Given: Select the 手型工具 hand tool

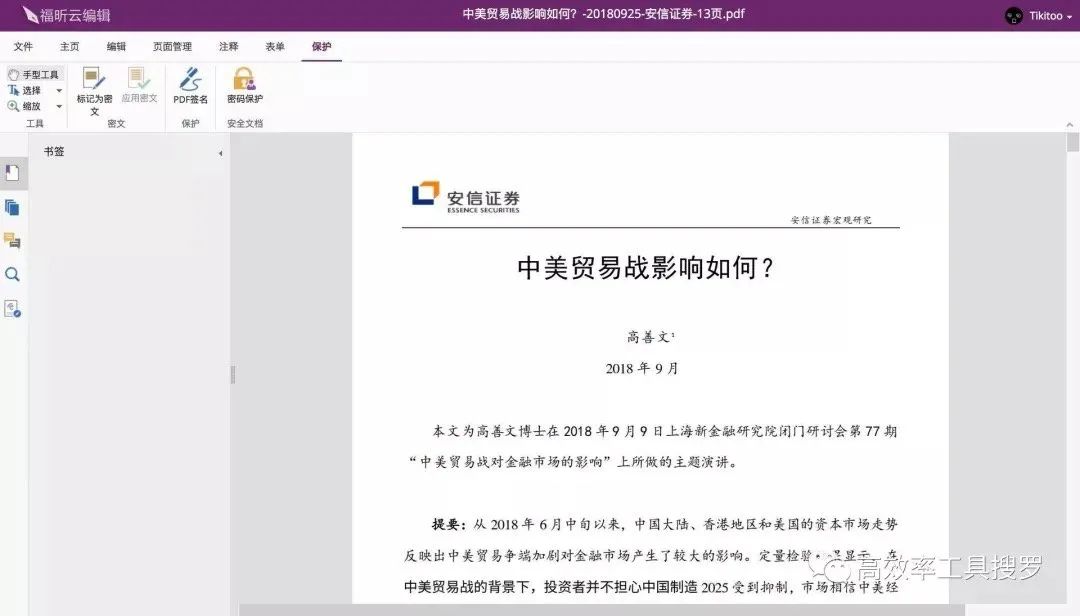Looking at the screenshot, I should pyautogui.click(x=35, y=74).
